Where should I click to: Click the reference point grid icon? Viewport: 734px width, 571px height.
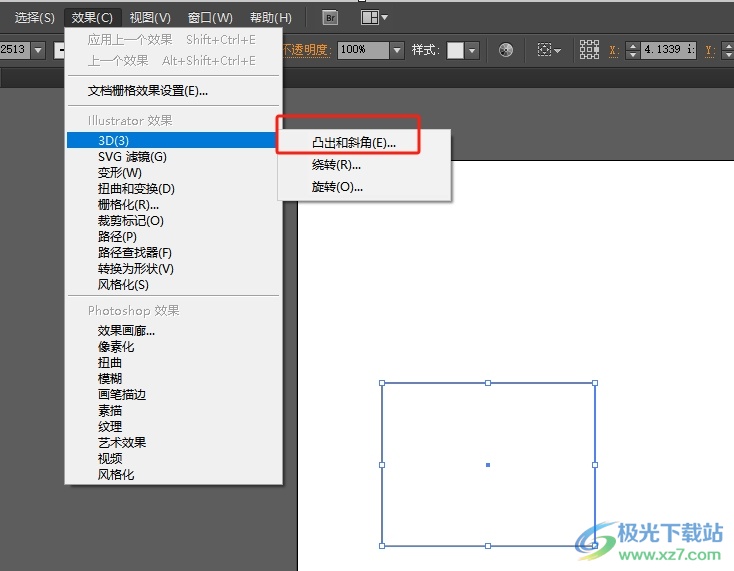tap(589, 50)
